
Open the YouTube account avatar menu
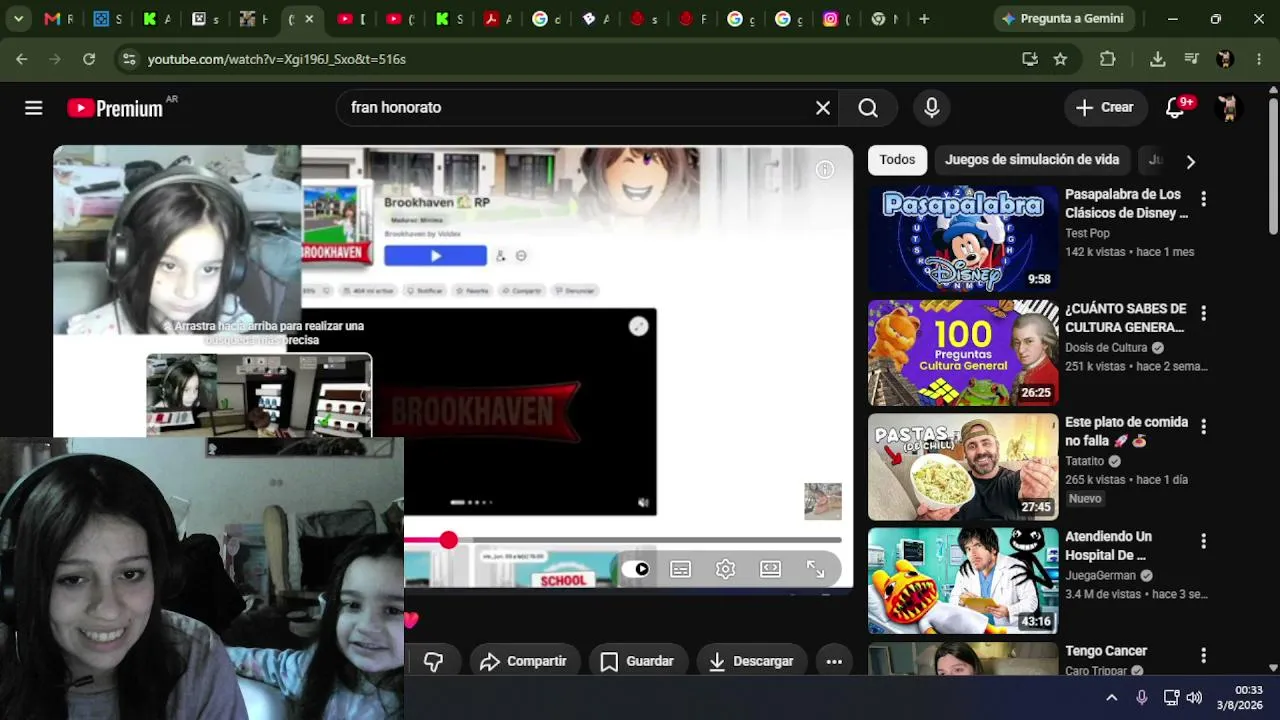tap(1228, 108)
